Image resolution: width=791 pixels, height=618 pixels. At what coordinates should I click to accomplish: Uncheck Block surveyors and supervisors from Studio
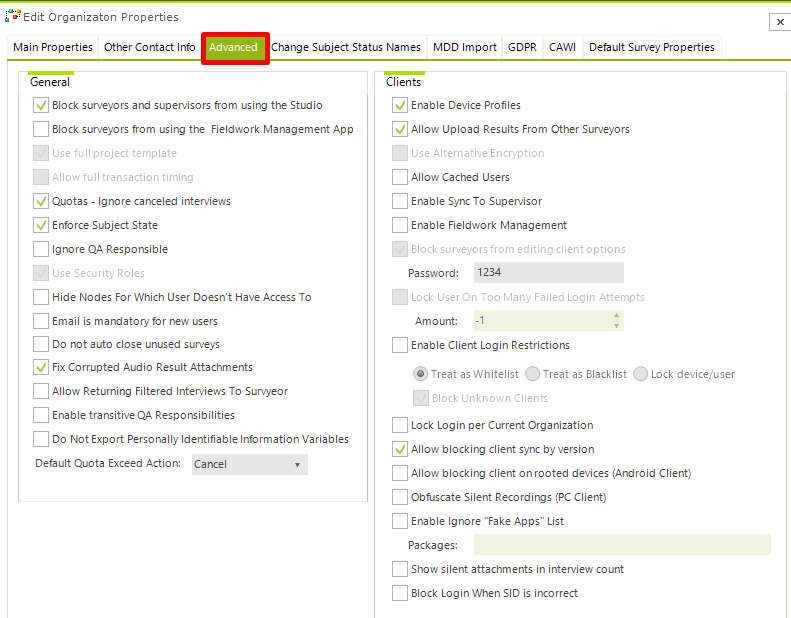41,105
